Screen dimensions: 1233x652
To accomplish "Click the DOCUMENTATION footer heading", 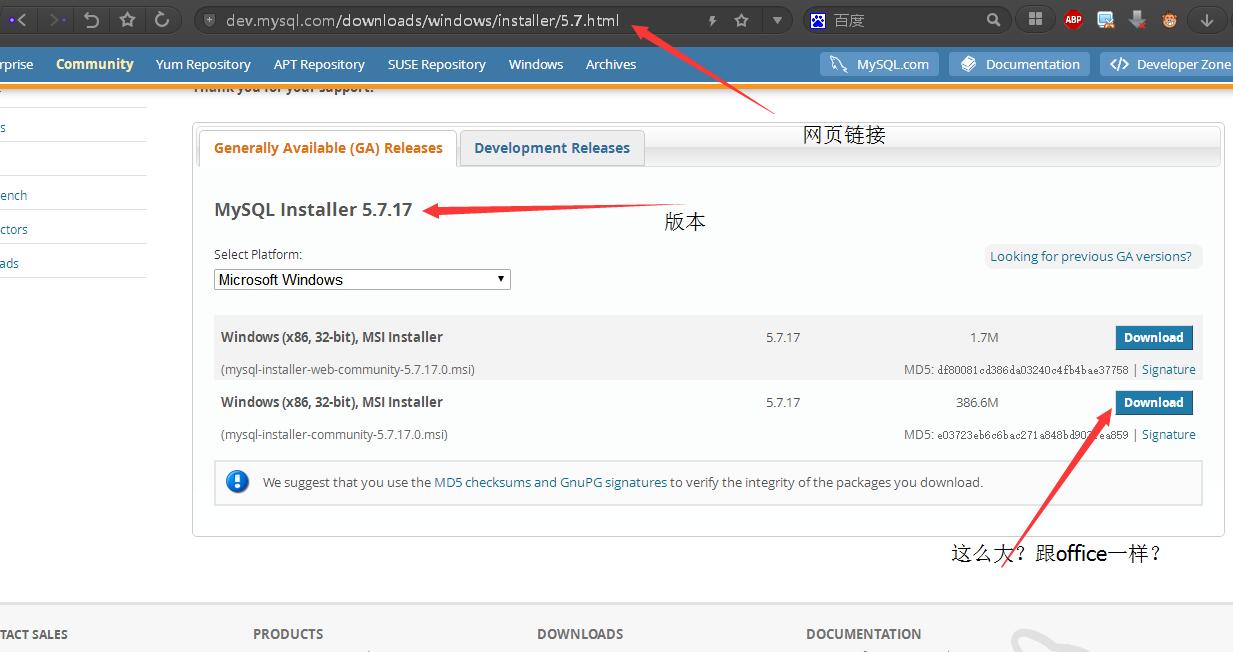I will point(864,634).
